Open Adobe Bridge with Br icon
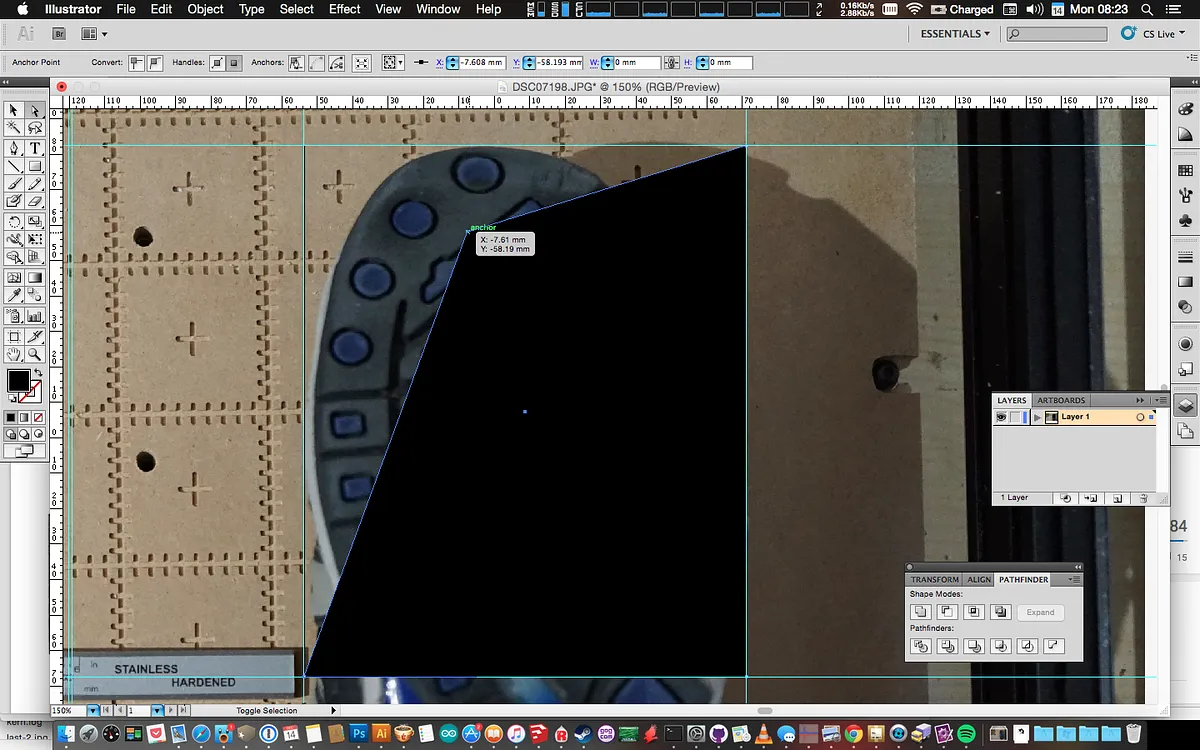1200x750 pixels. [59, 34]
